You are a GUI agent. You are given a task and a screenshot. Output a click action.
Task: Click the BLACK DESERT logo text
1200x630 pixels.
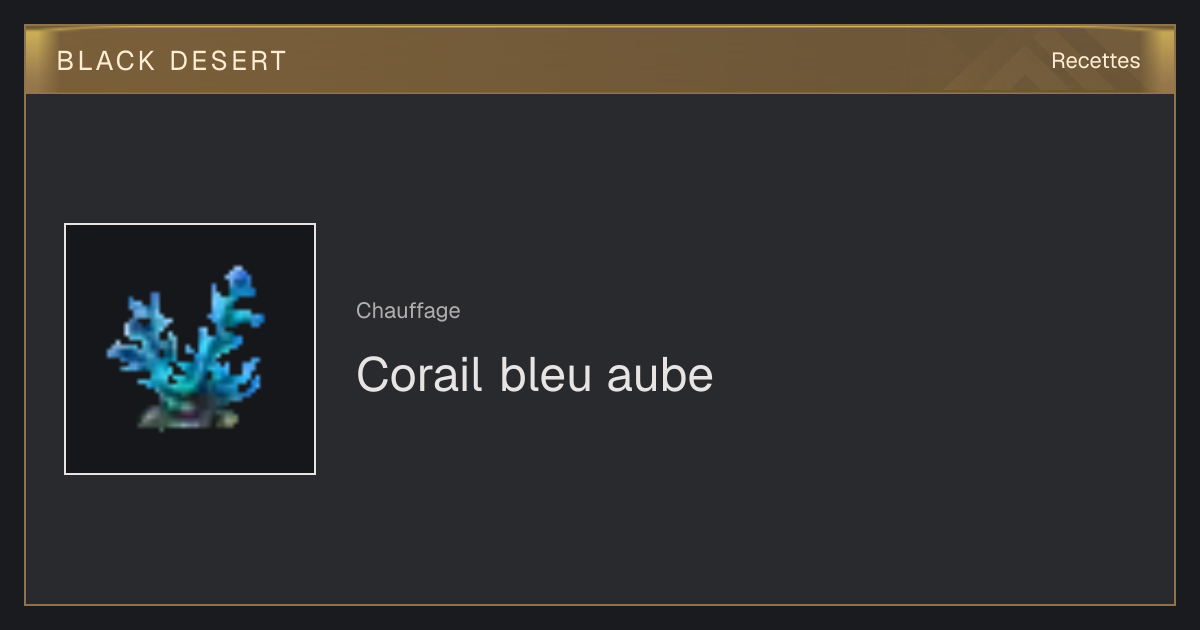click(x=172, y=61)
